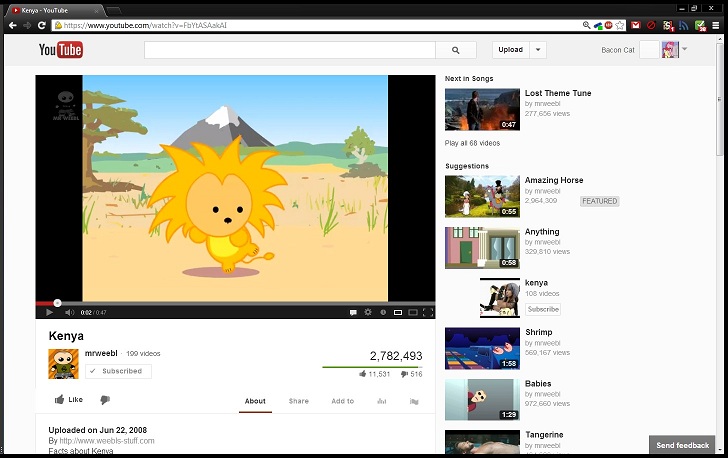Click the page vertical scrollbar

point(720,98)
